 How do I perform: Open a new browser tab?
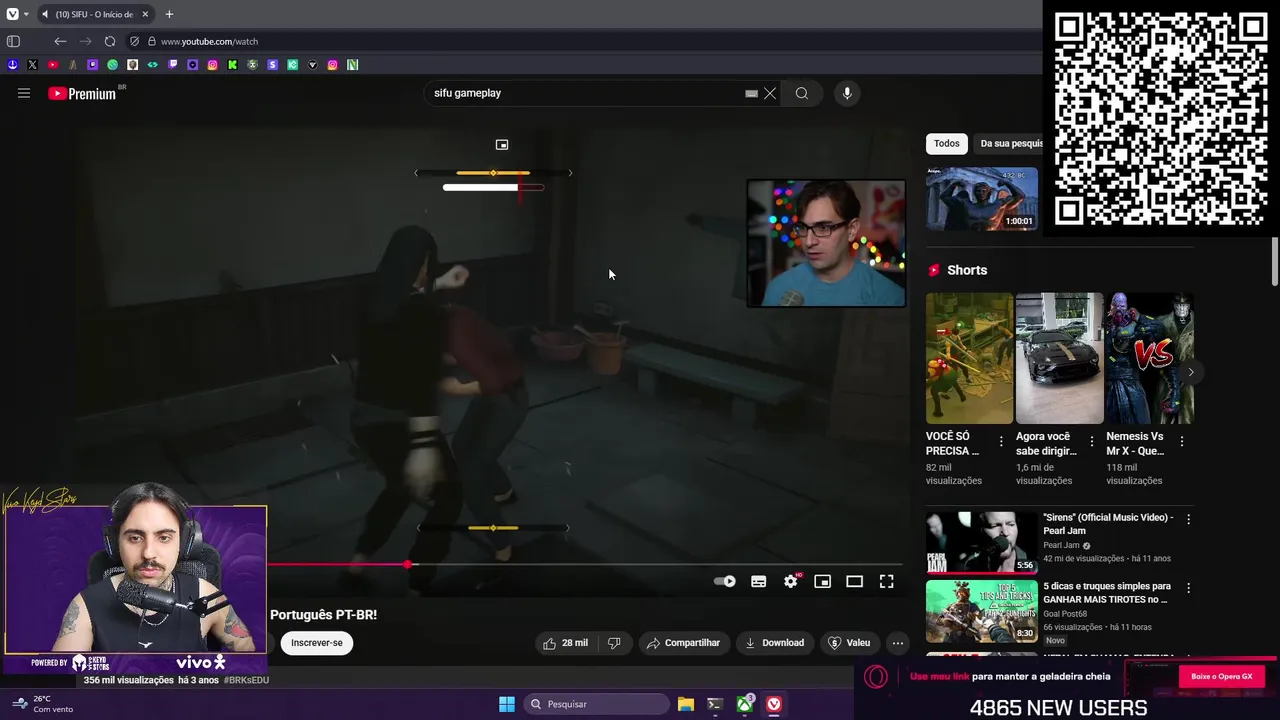tap(169, 14)
